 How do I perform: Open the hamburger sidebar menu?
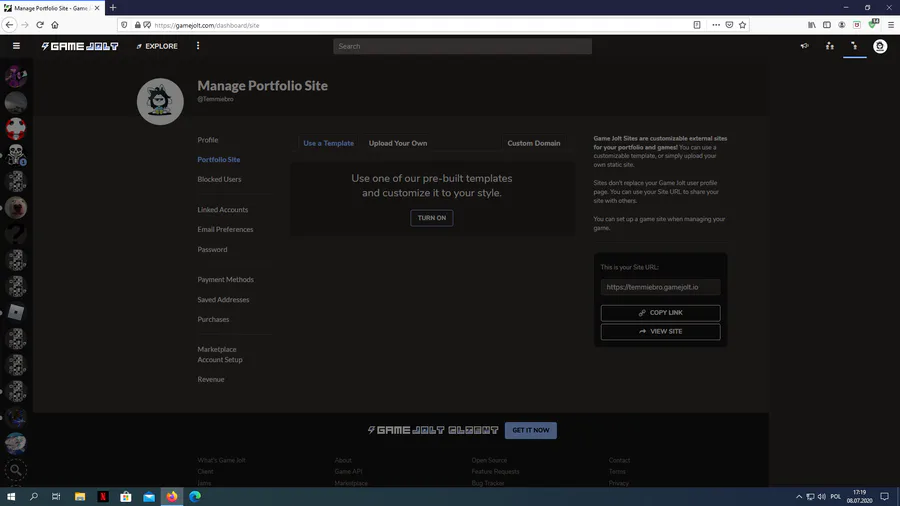(16, 46)
